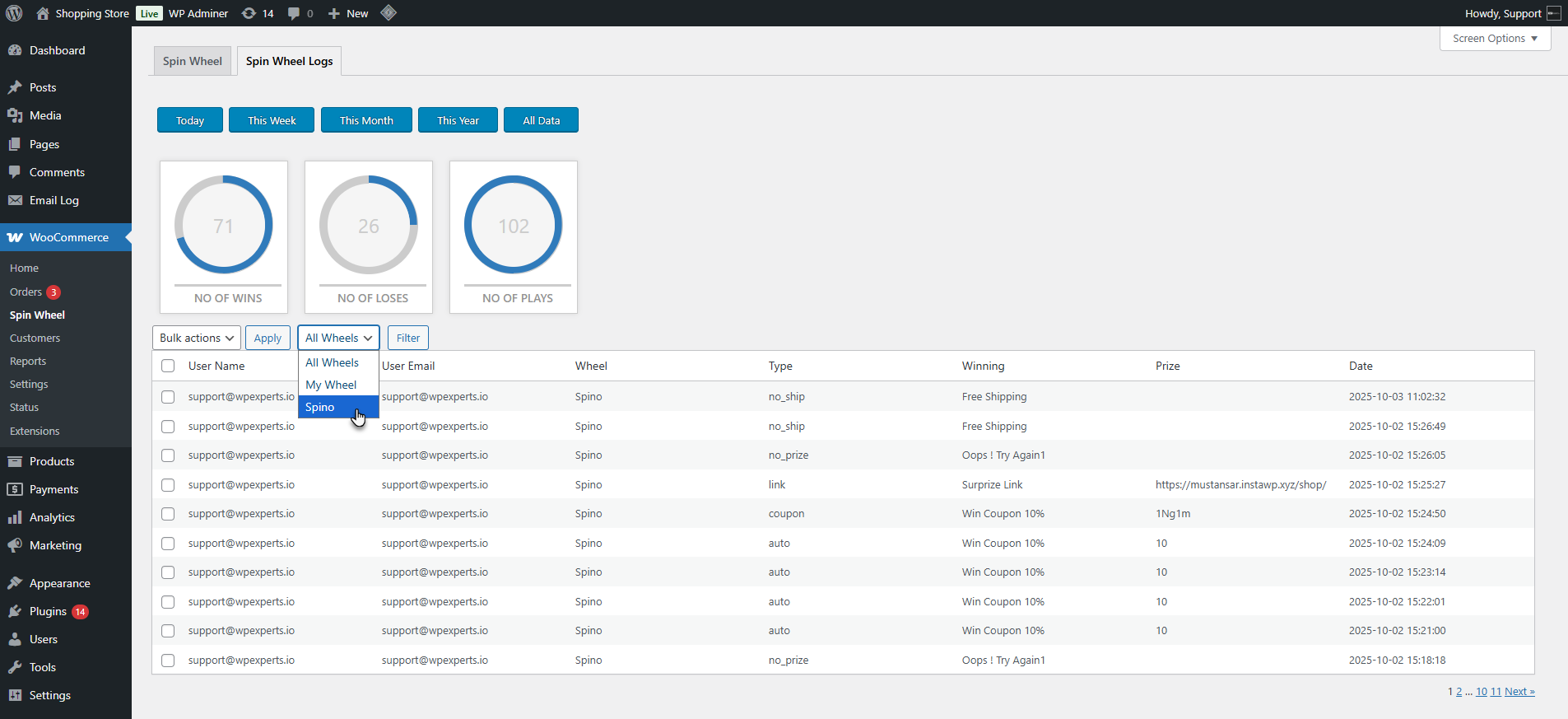Screen dimensions: 1568x719
Task: Go to the Next page link
Action: click(1519, 692)
